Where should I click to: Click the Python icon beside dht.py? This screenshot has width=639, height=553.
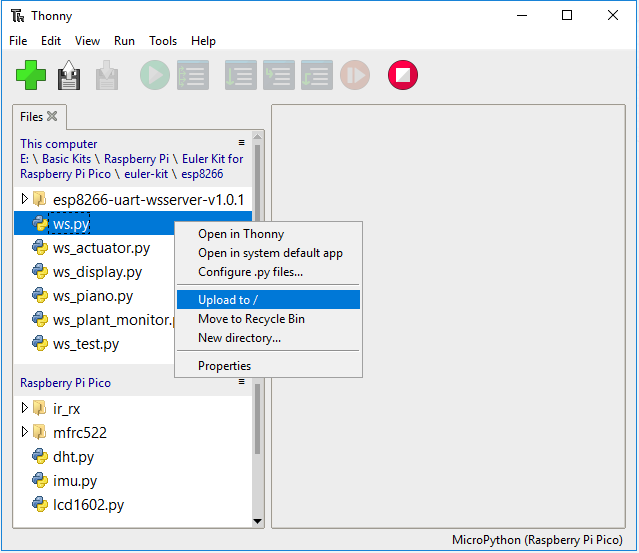point(40,456)
